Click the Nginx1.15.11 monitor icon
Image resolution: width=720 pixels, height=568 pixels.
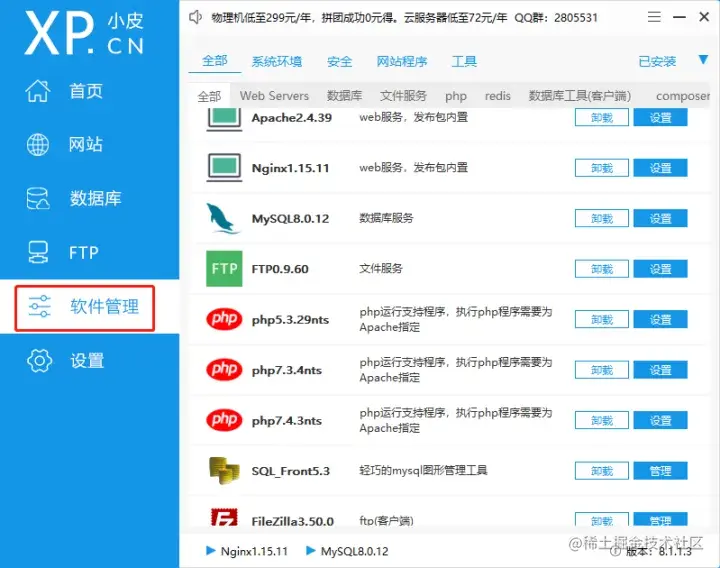coord(224,168)
